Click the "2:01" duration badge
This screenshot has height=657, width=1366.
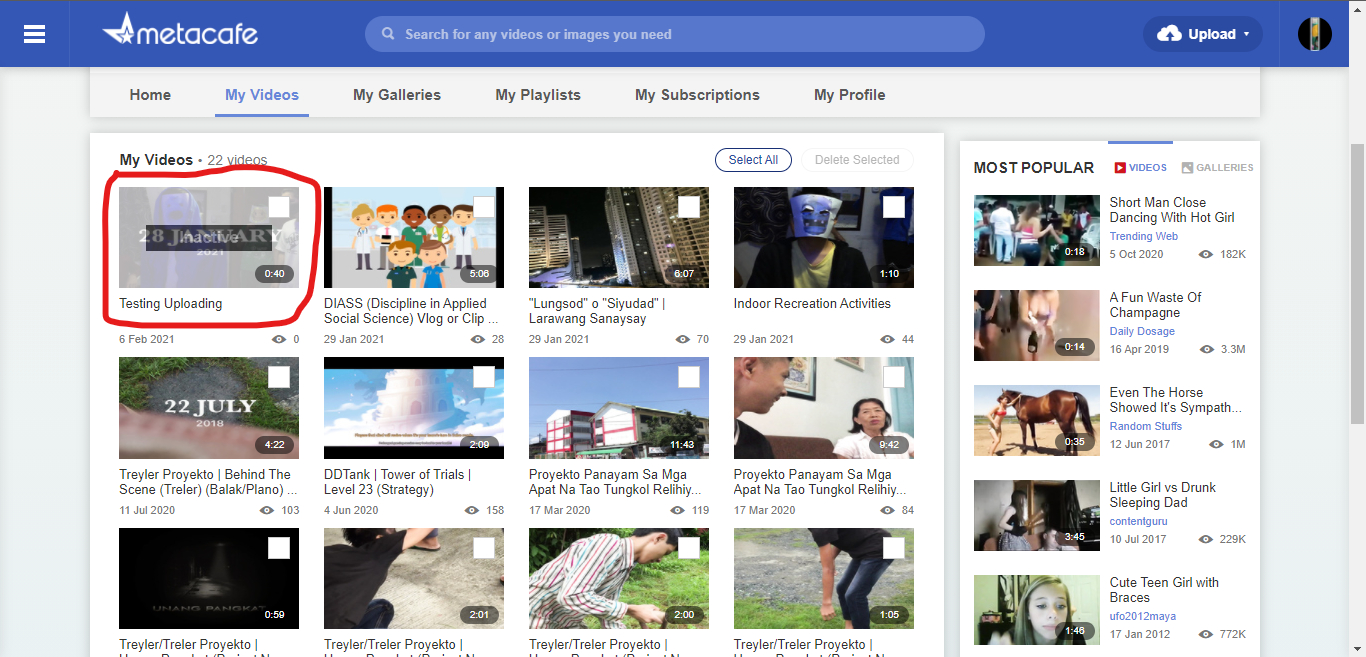(479, 615)
